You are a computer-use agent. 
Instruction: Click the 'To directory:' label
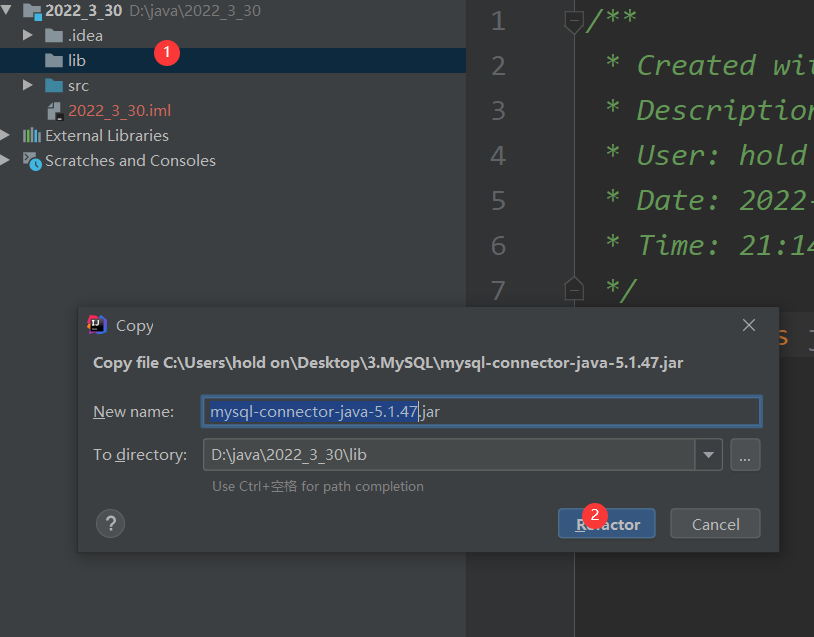[140, 455]
